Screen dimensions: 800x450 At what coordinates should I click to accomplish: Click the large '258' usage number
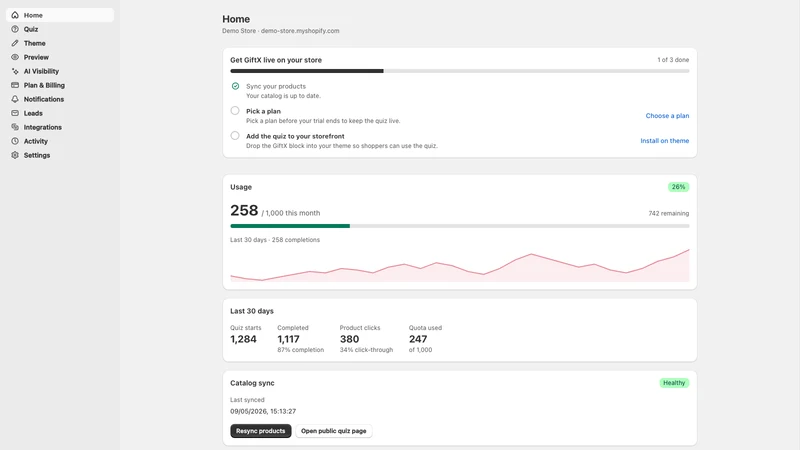[x=244, y=210]
